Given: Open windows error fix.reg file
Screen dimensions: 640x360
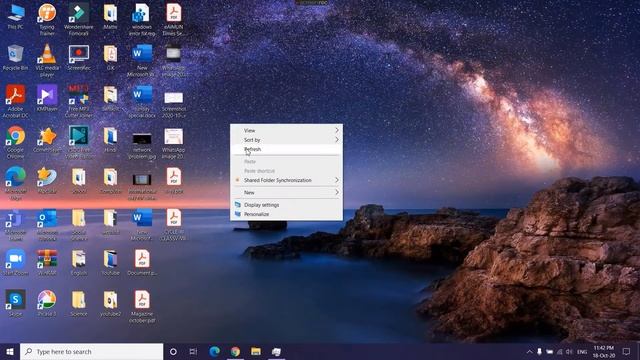Looking at the screenshot, I should 142,20.
